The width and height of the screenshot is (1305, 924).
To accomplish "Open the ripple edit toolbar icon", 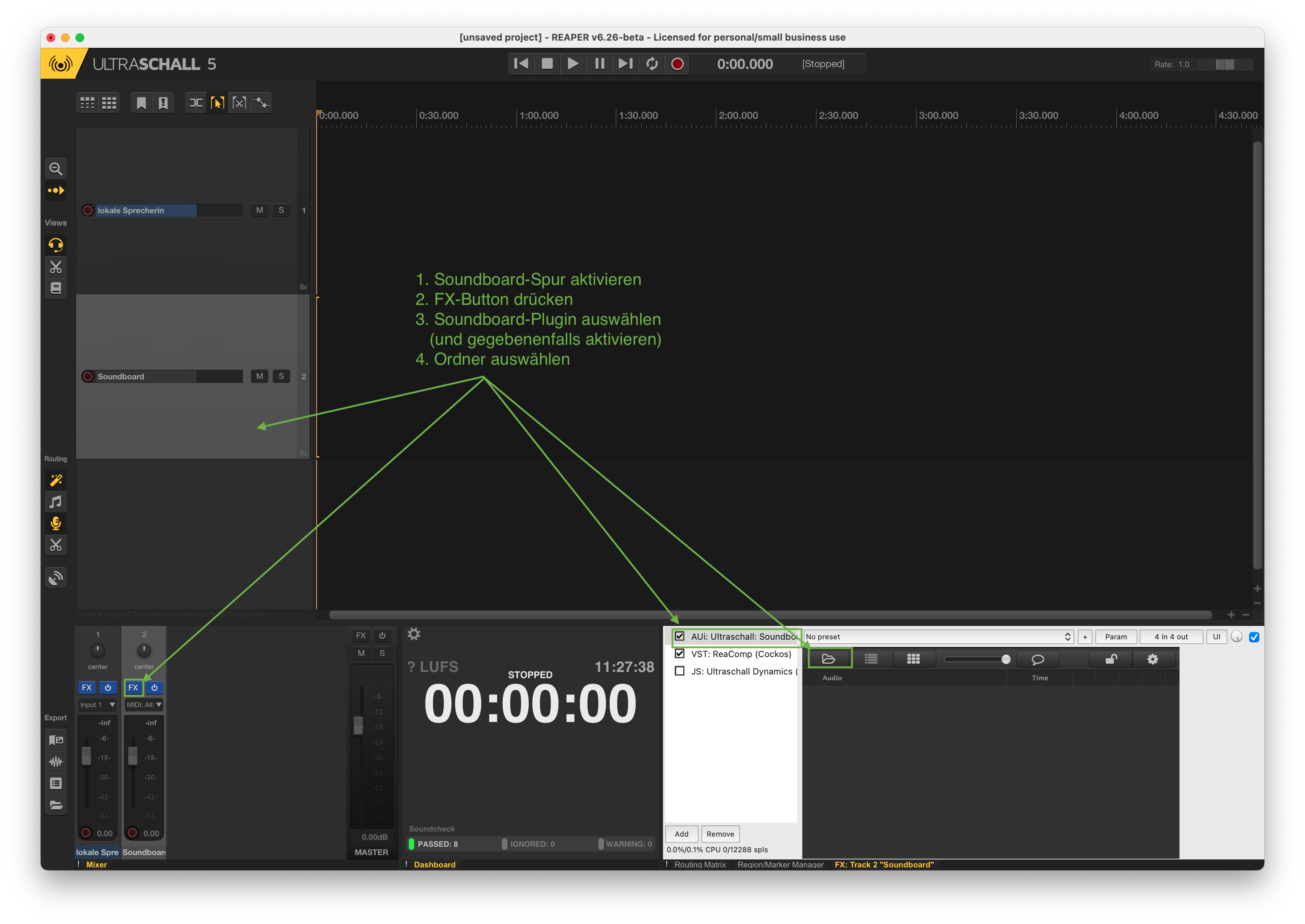I will [196, 102].
